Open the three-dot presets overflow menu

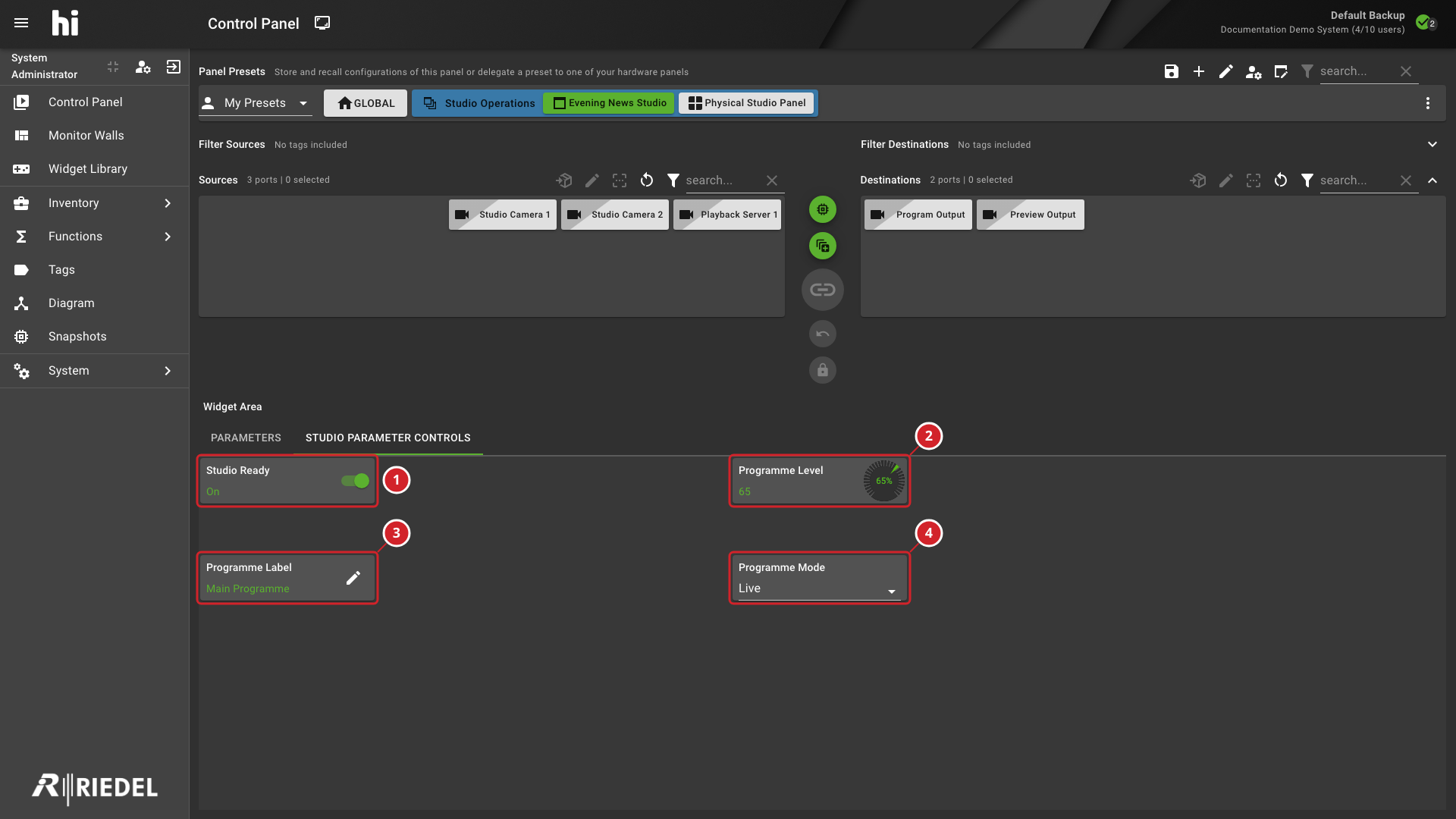(1428, 103)
